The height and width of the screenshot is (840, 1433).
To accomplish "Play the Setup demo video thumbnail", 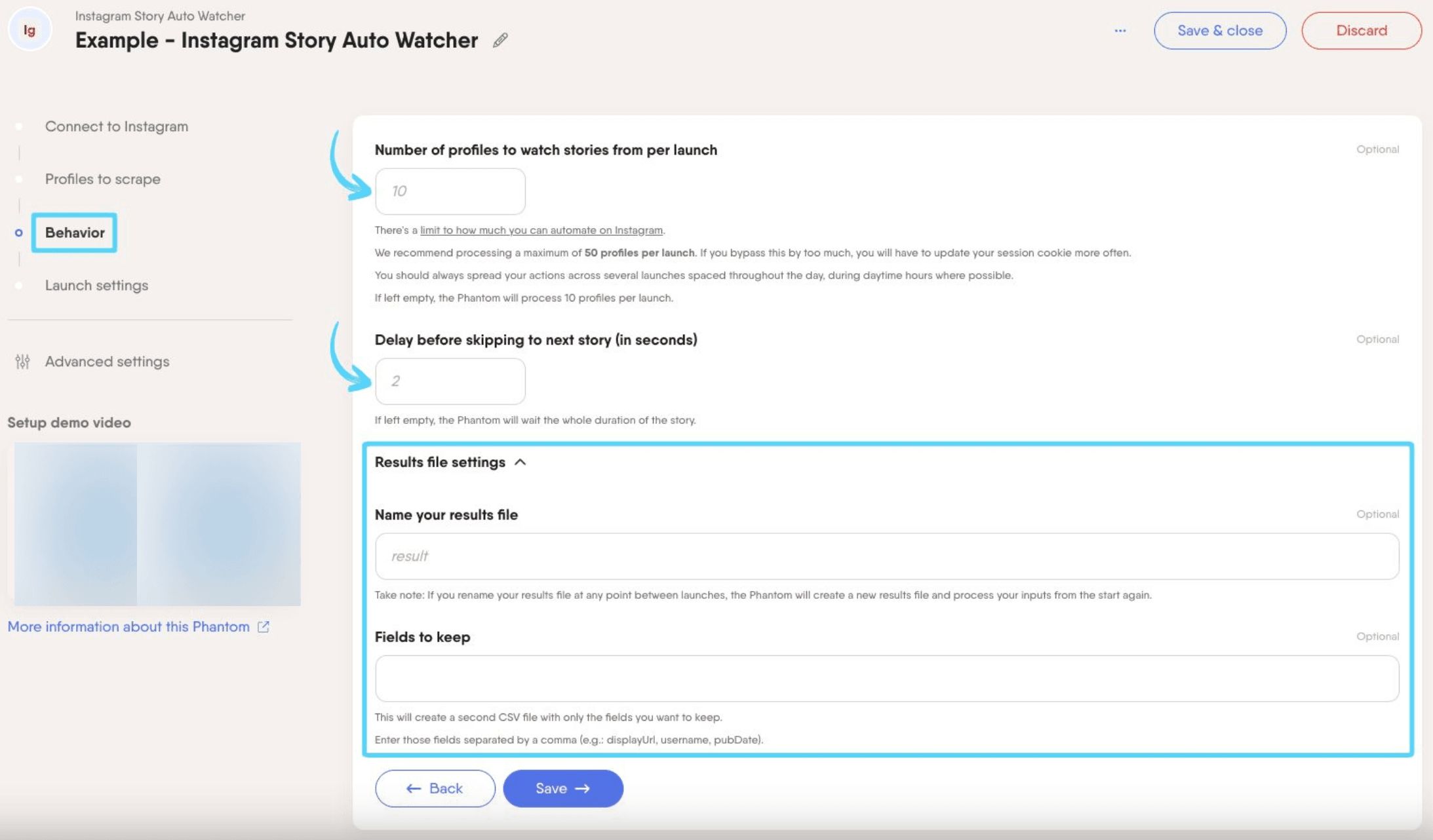I will 157,524.
